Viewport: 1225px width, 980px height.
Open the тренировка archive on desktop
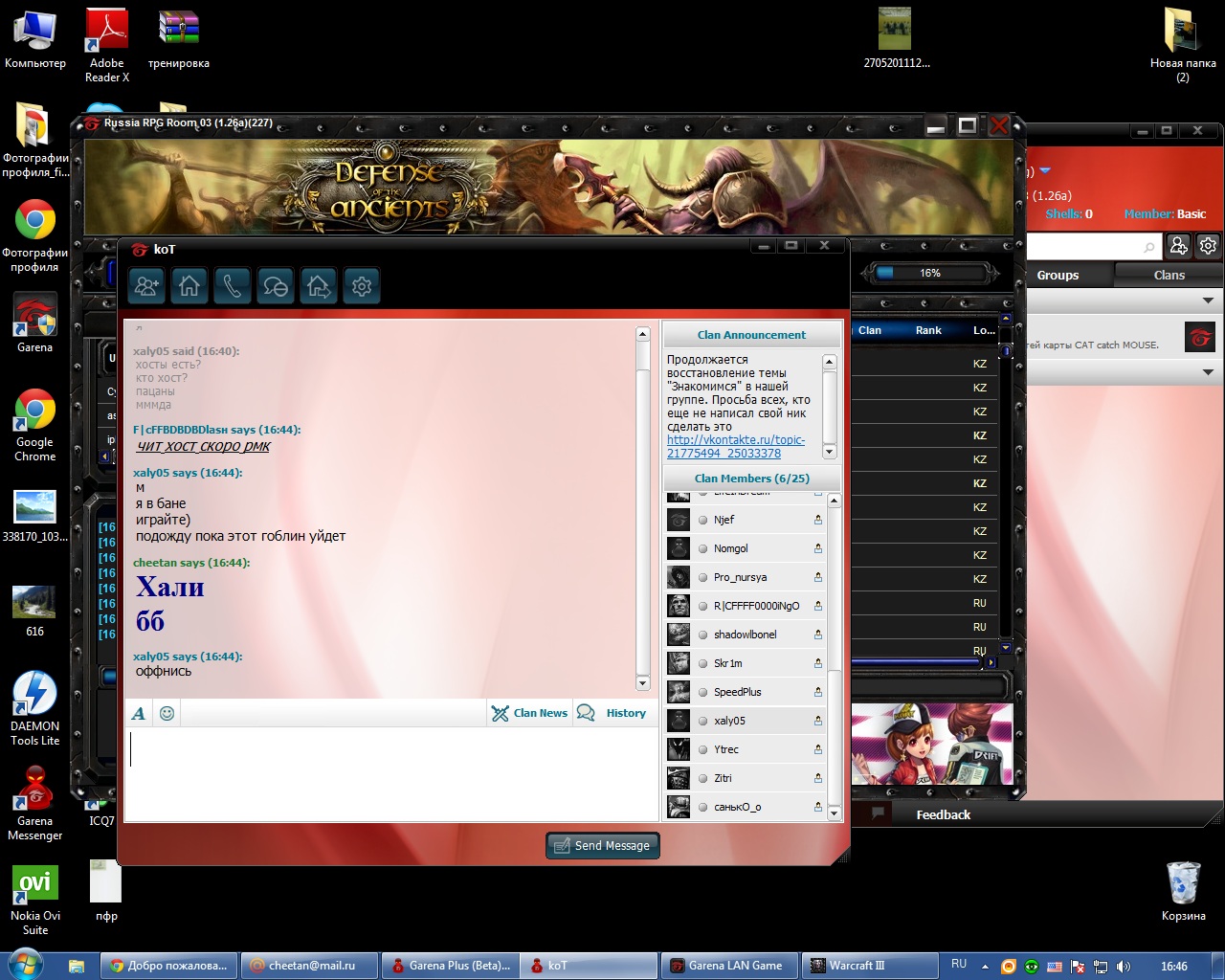[x=178, y=38]
